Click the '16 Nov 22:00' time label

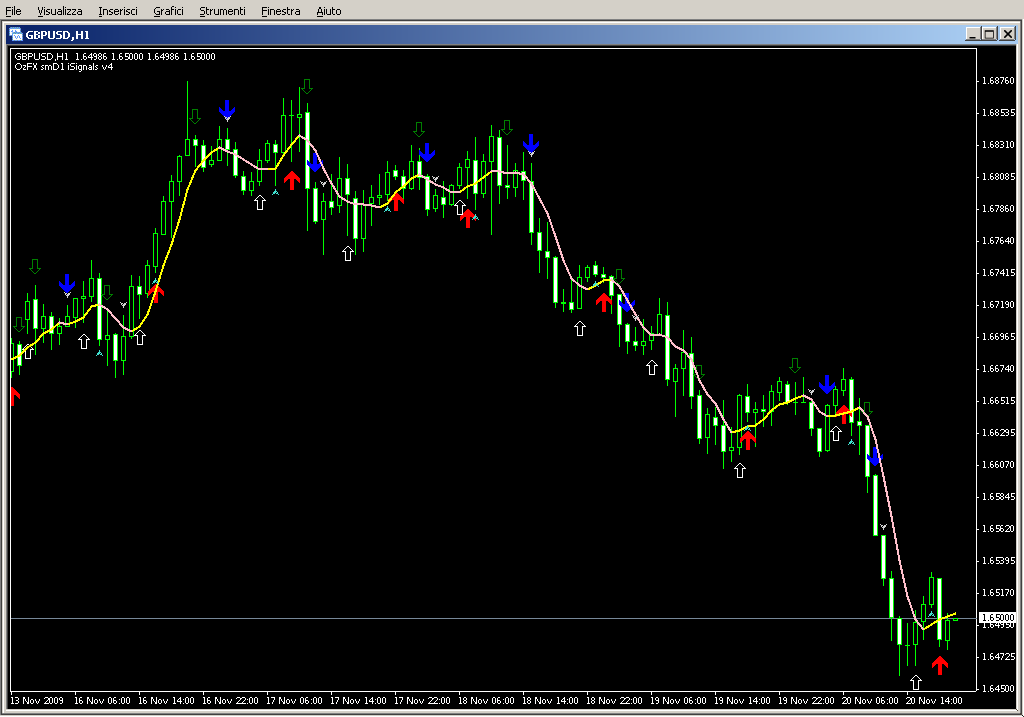pyautogui.click(x=230, y=701)
